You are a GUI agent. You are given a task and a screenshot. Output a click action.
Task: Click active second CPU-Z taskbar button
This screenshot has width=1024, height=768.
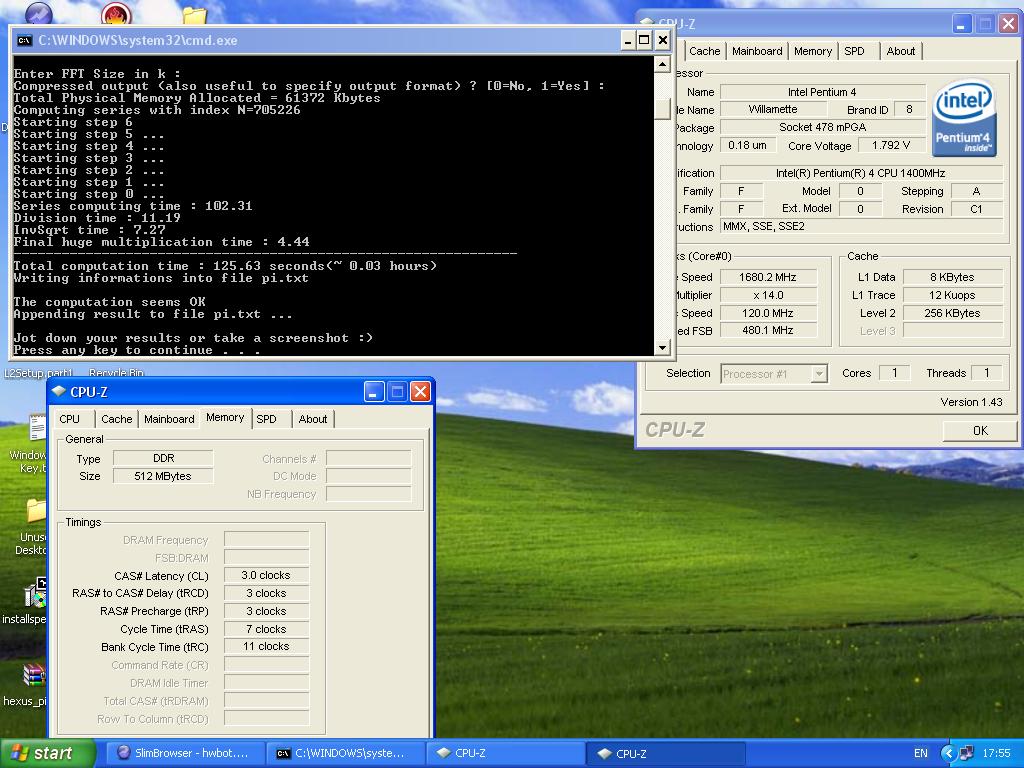(x=665, y=754)
